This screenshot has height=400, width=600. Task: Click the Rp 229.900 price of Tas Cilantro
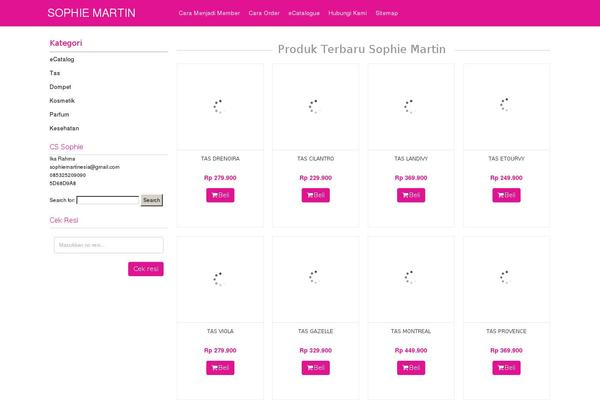coord(316,178)
